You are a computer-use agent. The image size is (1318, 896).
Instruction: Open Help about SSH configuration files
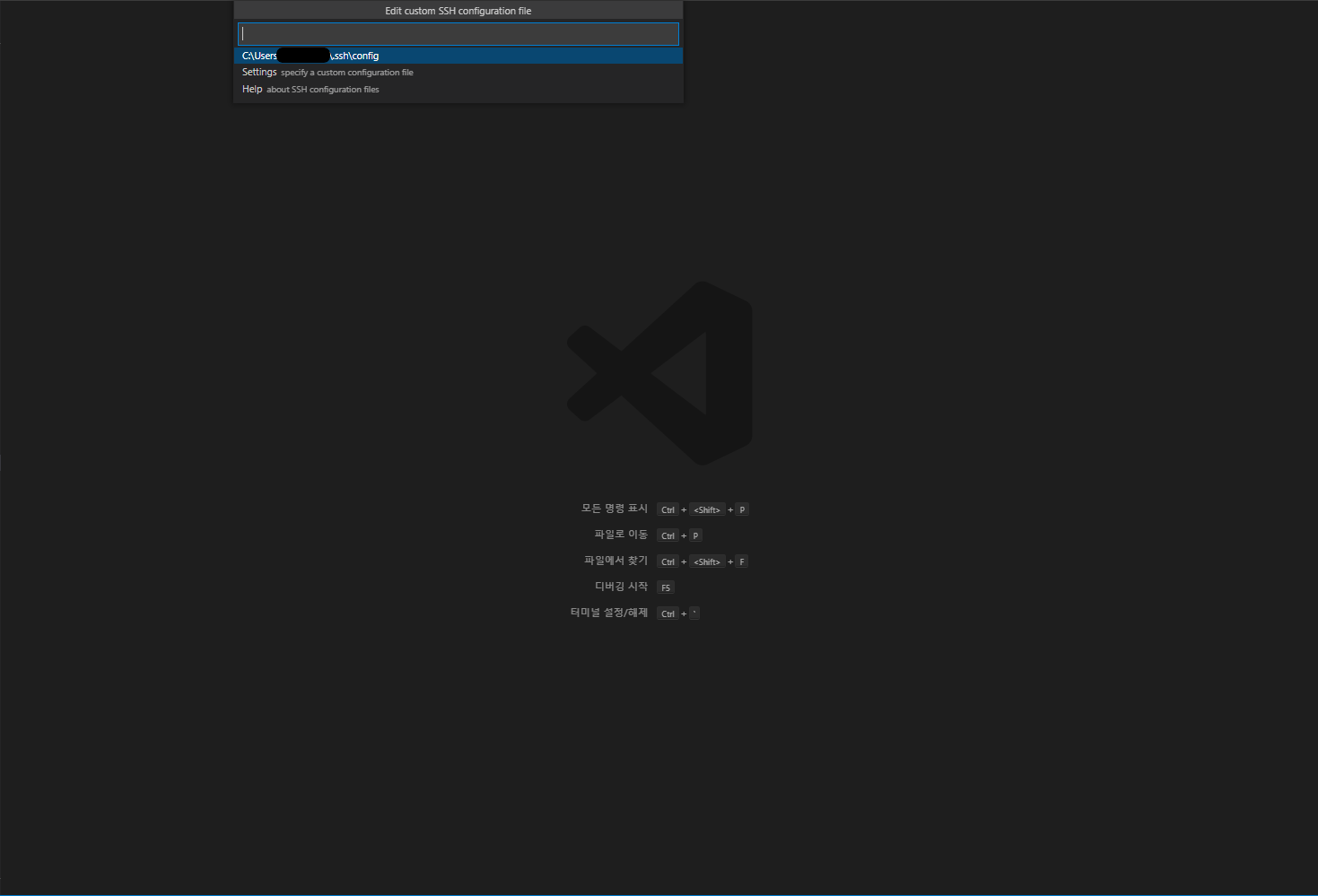458,90
